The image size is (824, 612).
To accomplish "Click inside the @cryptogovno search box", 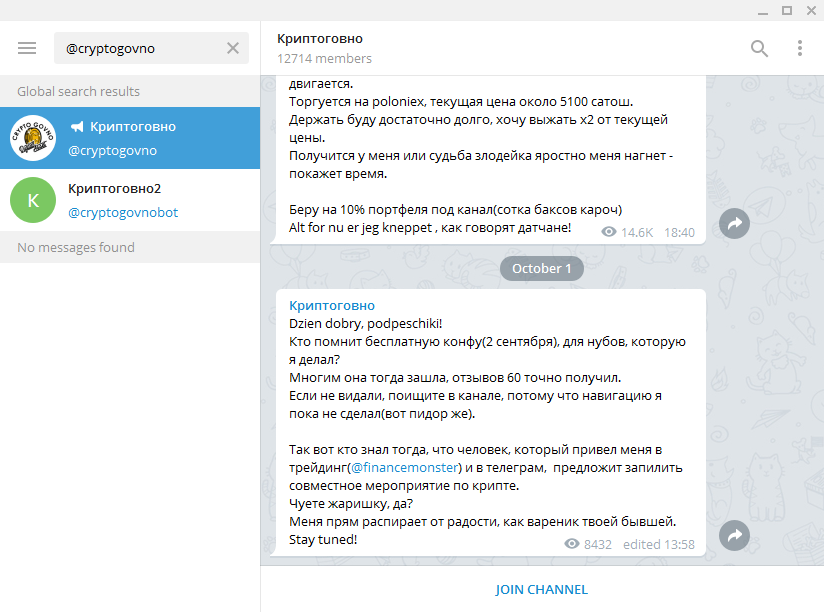I will click(x=140, y=48).
